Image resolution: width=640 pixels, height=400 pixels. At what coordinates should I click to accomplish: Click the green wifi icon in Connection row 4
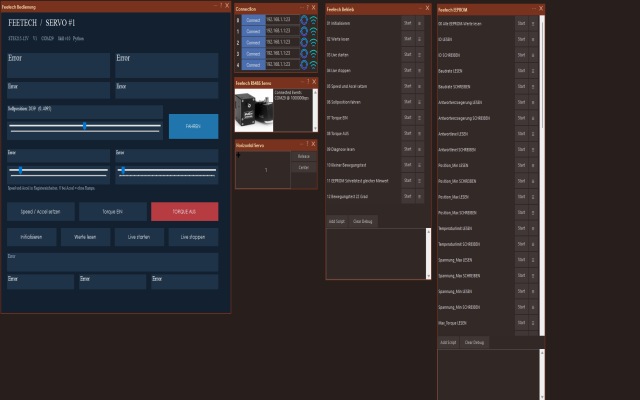(x=313, y=64)
